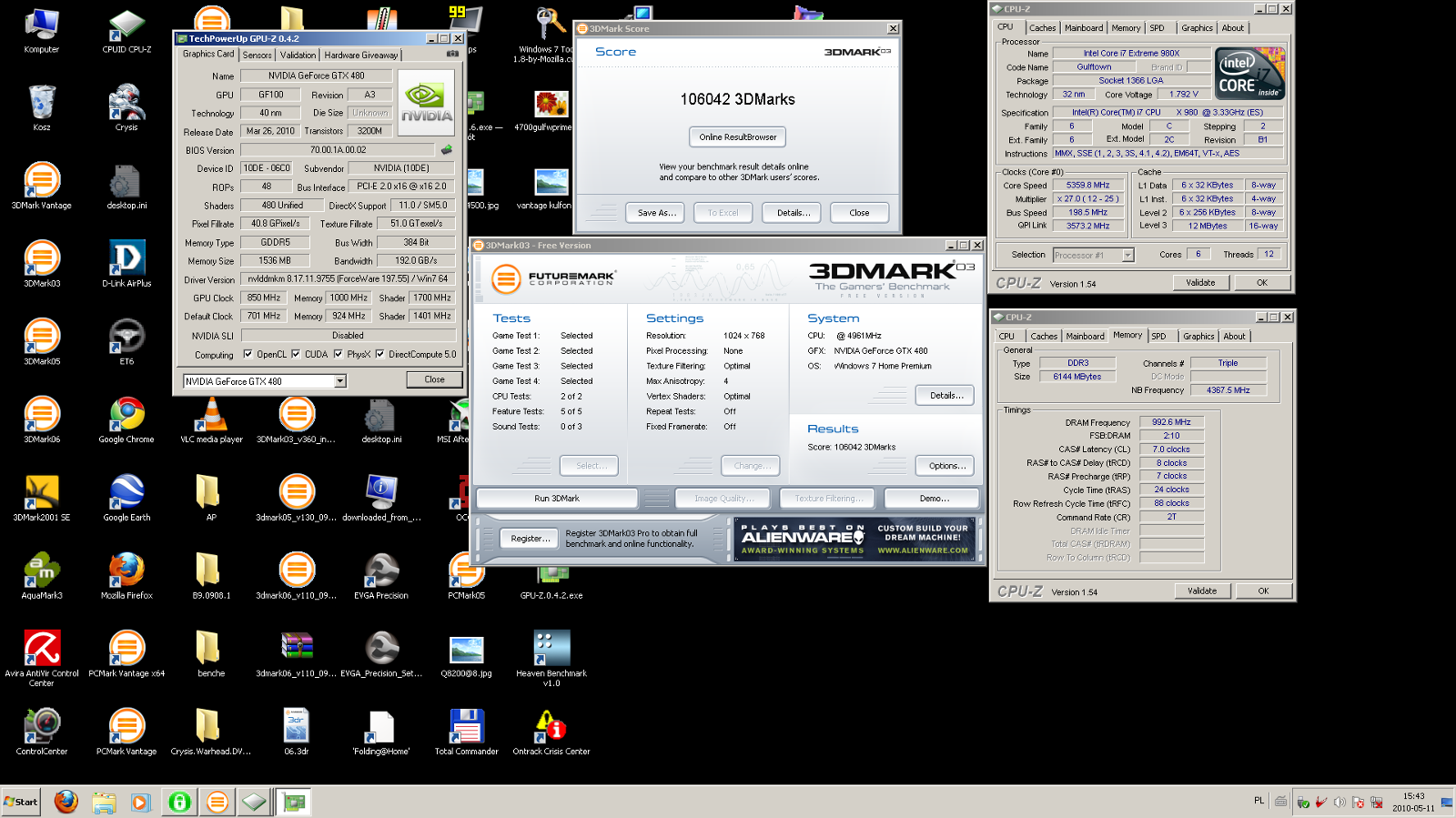Open the Mozilla Firefox desktop icon
The width and height of the screenshot is (1456, 818).
126,576
